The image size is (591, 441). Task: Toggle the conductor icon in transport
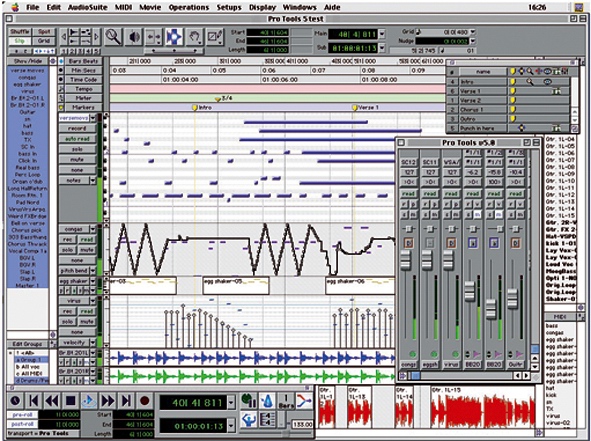(248, 419)
